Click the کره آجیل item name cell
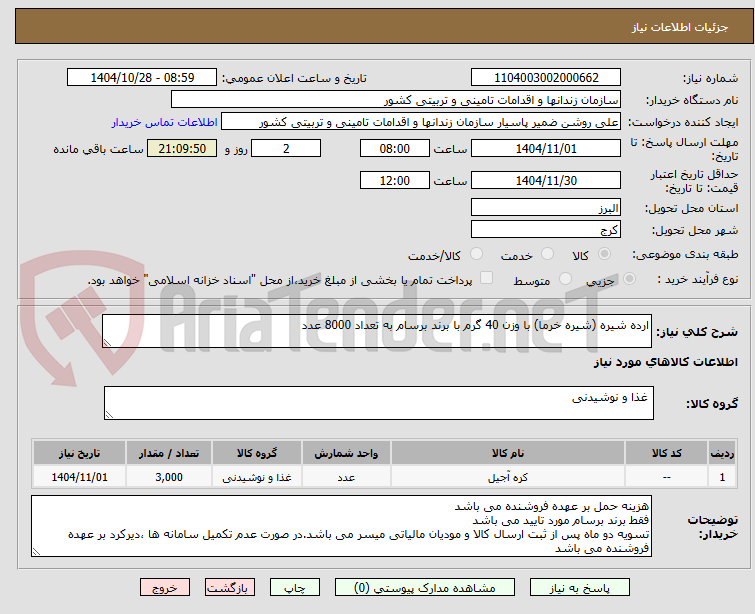This screenshot has height=614, width=755. click(x=508, y=477)
